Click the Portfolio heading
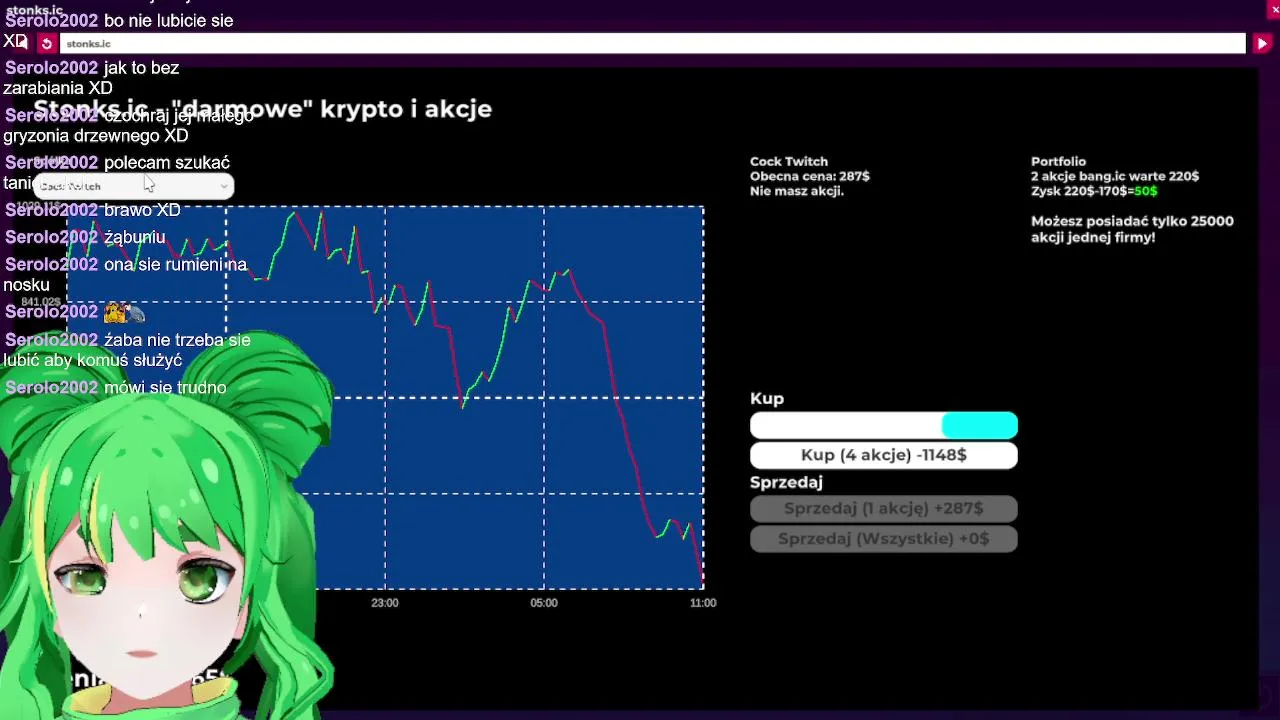Image resolution: width=1280 pixels, height=720 pixels. [1058, 161]
